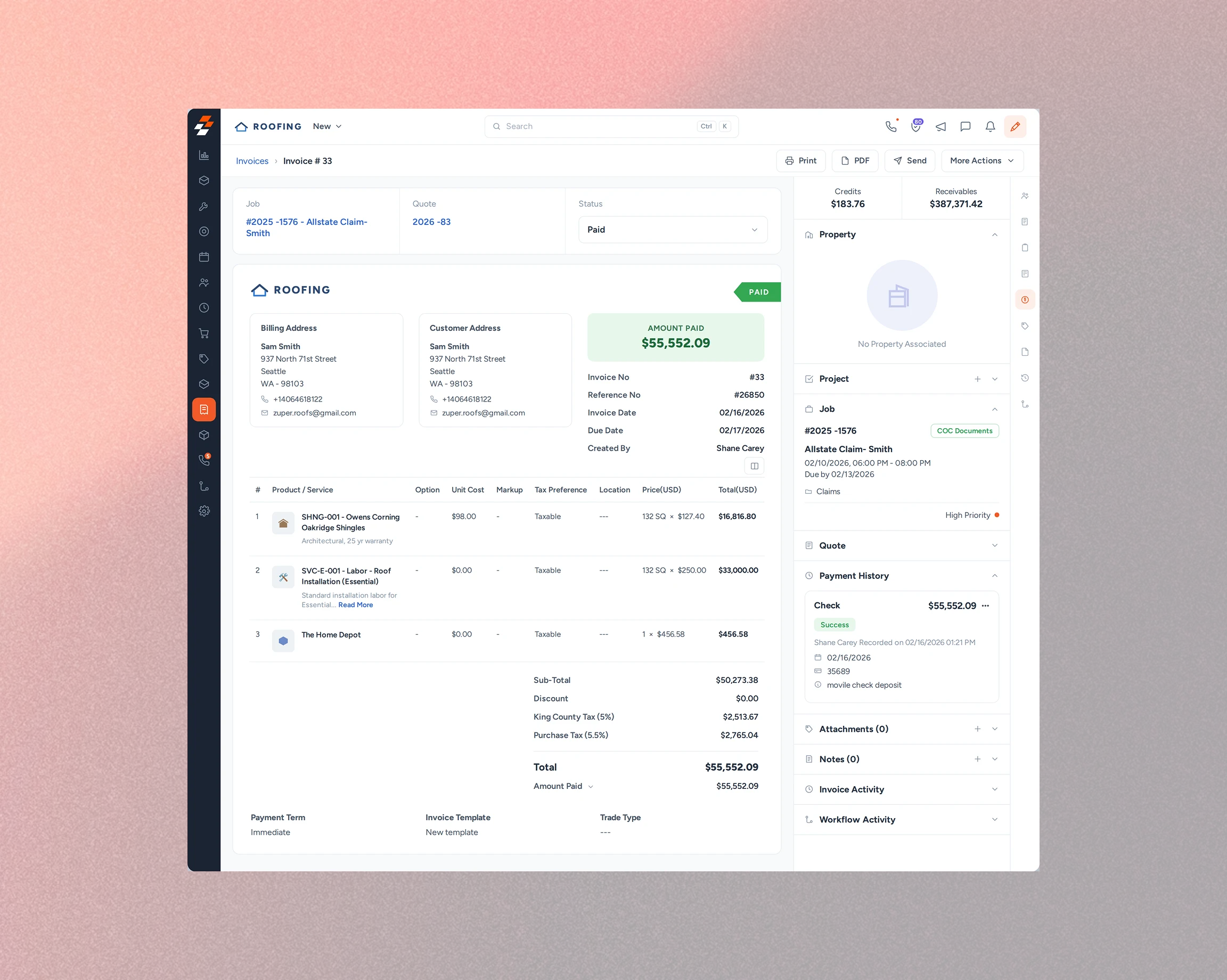Collapse the Payment History section
1227x980 pixels.
coord(994,576)
